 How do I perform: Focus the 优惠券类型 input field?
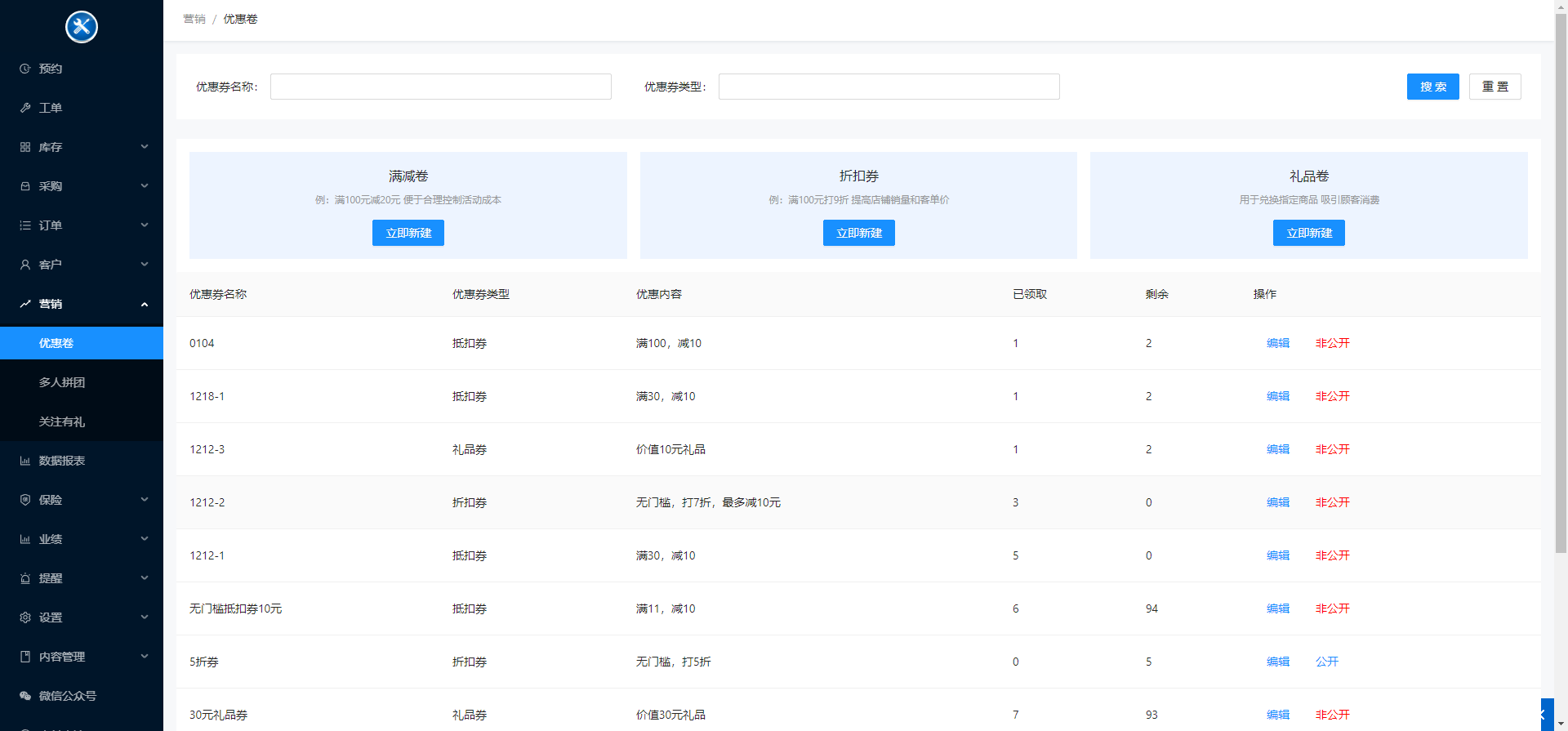click(889, 87)
